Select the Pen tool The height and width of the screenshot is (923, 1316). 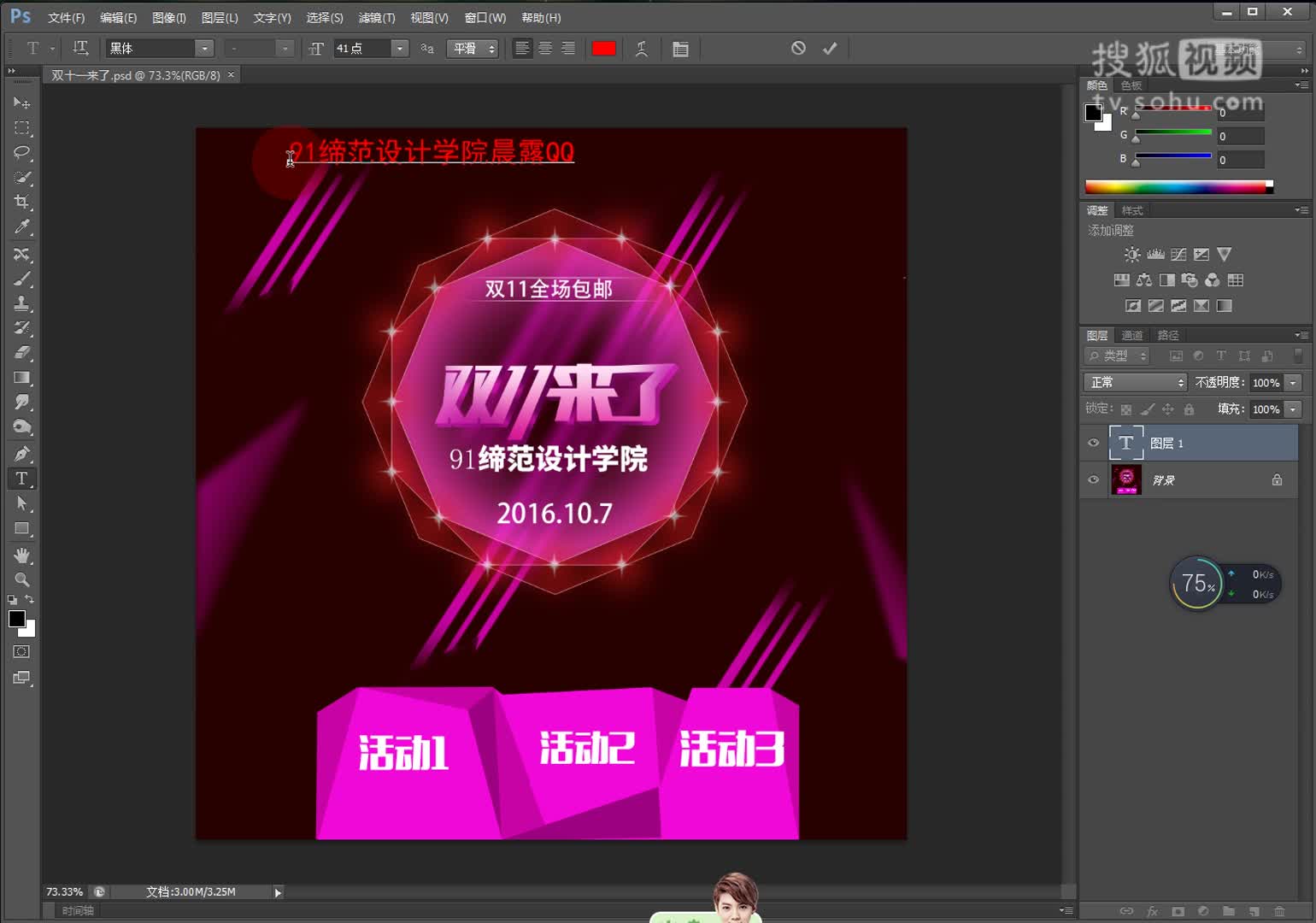(21, 454)
